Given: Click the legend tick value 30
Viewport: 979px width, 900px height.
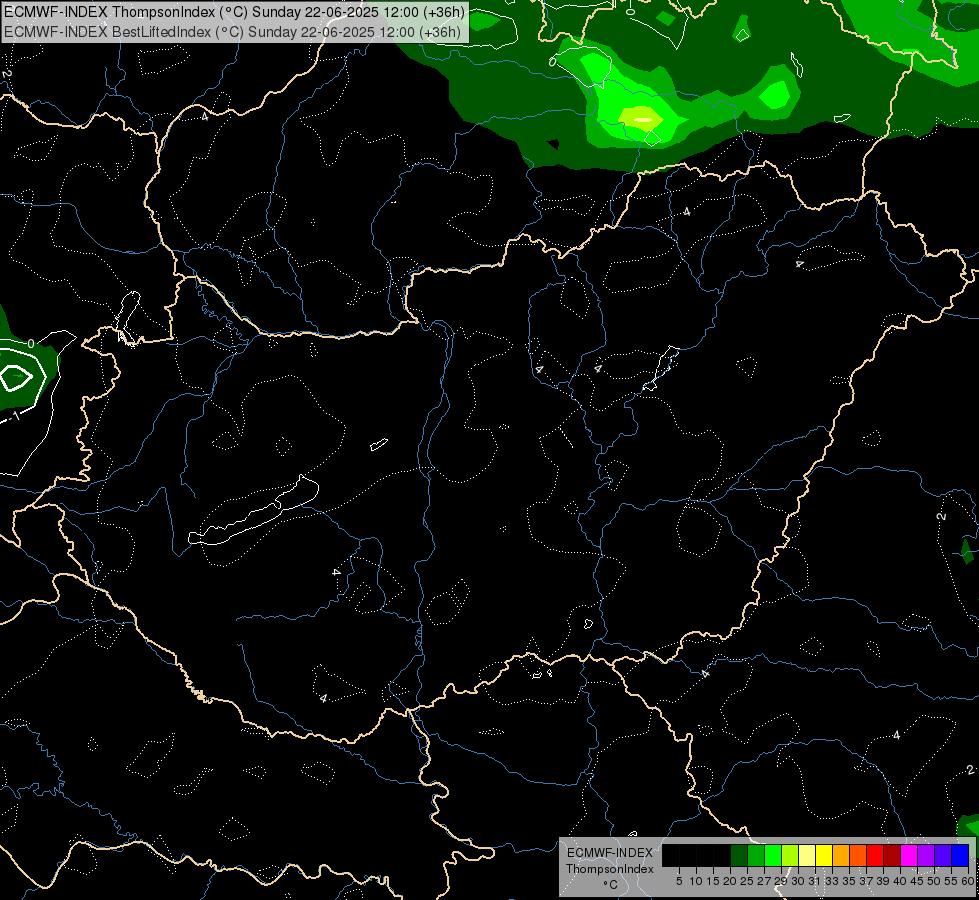Looking at the screenshot, I should click(x=798, y=881).
